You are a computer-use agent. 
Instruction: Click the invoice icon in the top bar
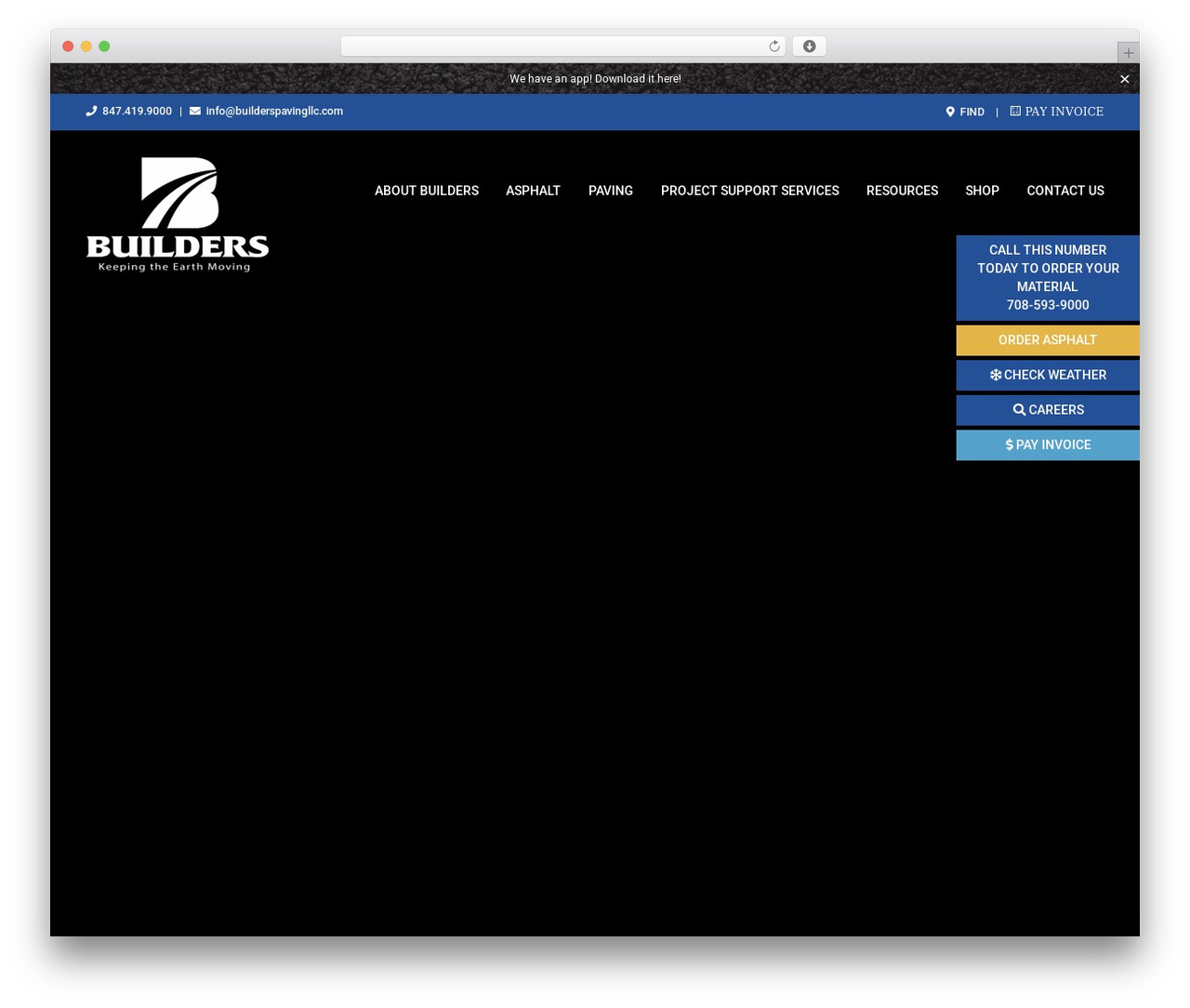click(1015, 111)
